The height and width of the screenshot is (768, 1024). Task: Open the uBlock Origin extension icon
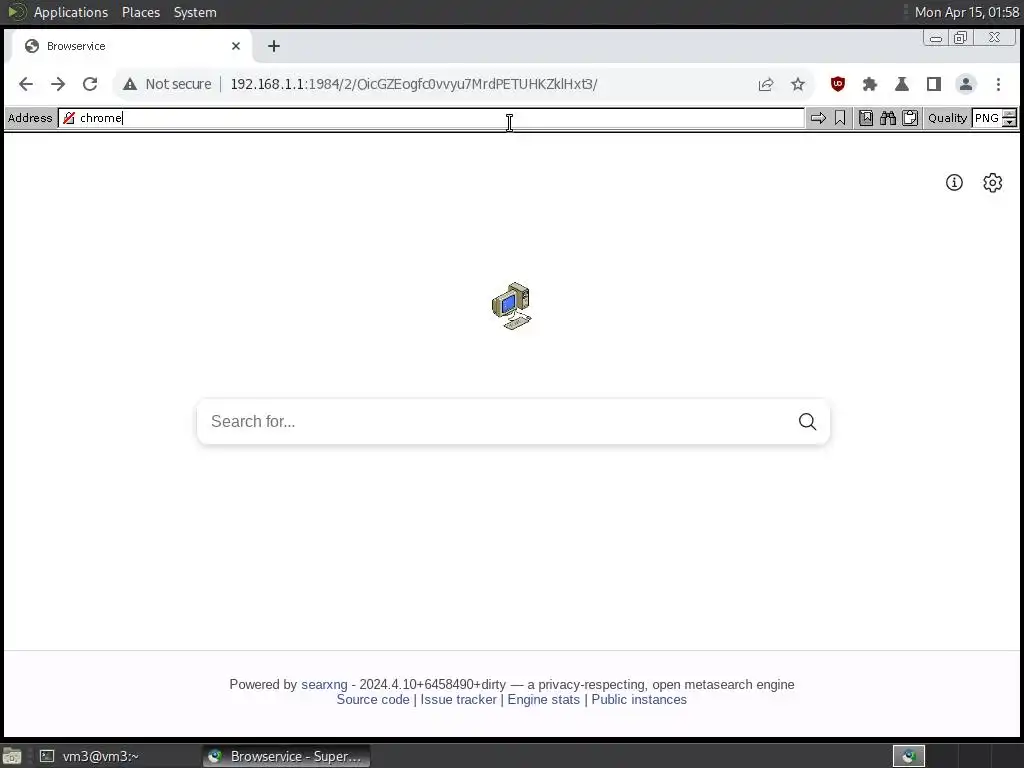[837, 84]
